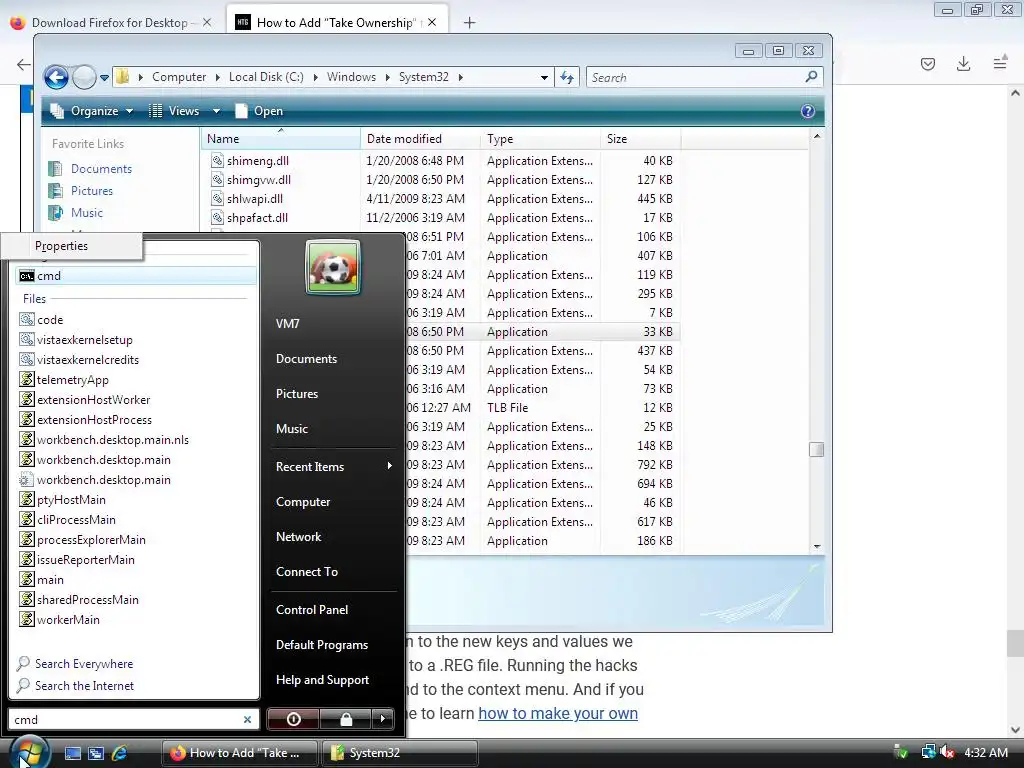The image size is (1024, 768).
Task: Clear the Start menu search box with the x
Action: coord(248,719)
